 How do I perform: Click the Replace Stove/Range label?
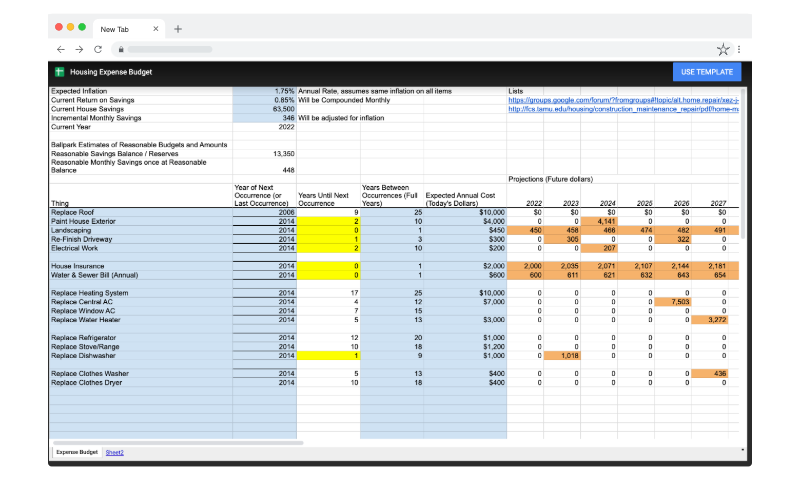(85, 346)
